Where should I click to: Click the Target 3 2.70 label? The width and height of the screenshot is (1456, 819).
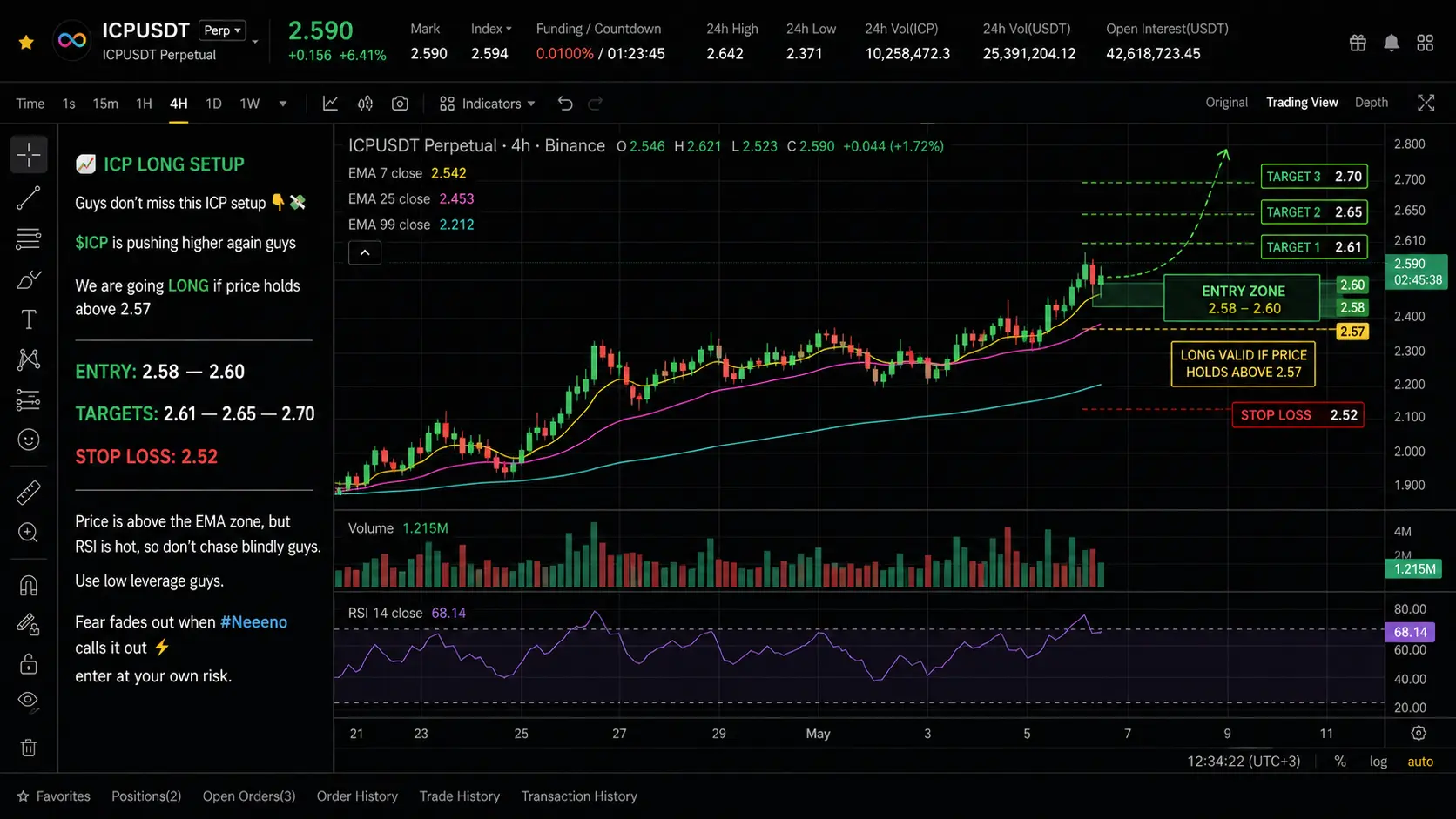point(1314,177)
